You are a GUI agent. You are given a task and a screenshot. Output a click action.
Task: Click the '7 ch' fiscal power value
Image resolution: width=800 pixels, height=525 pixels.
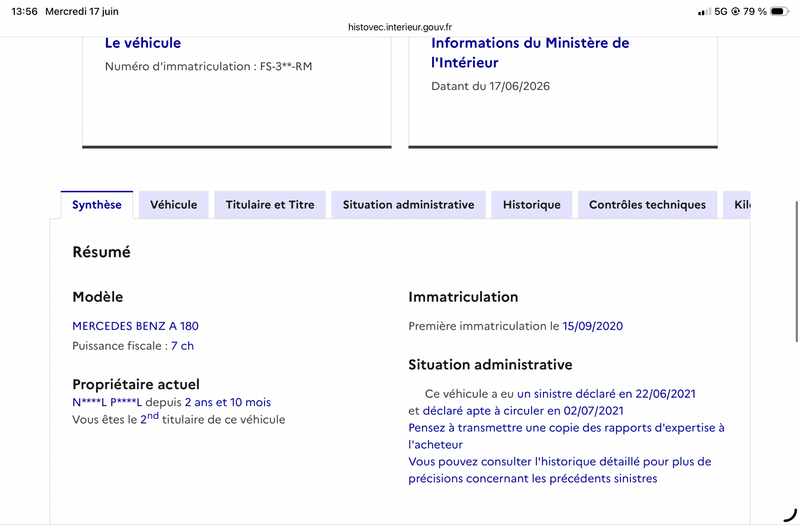[182, 346]
